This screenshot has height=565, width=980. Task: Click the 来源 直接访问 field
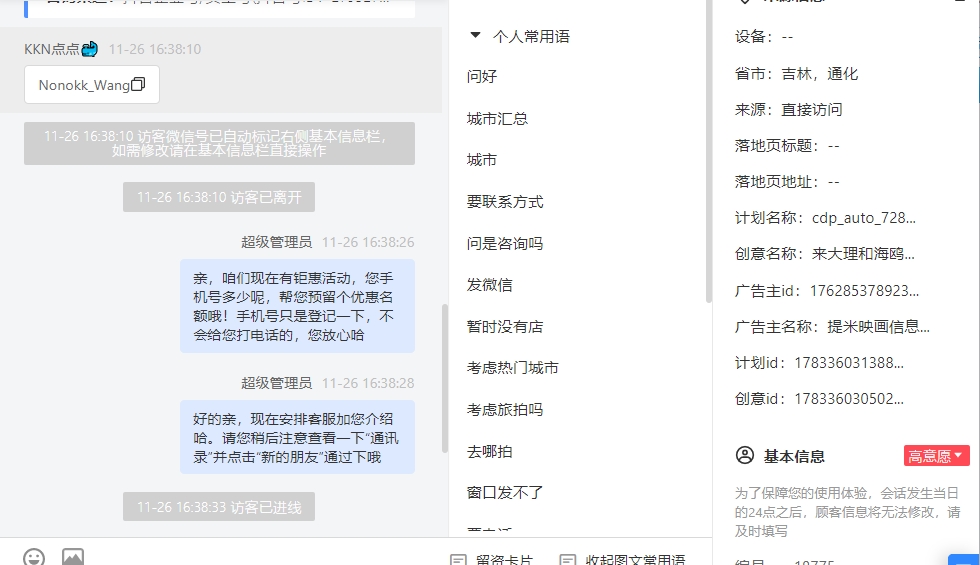tap(789, 109)
